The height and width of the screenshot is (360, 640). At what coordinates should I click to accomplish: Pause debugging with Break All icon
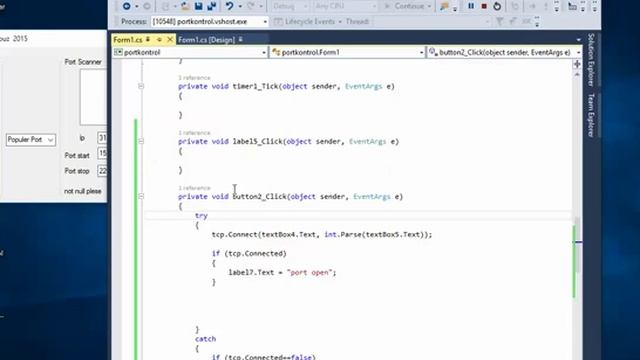click(471, 6)
